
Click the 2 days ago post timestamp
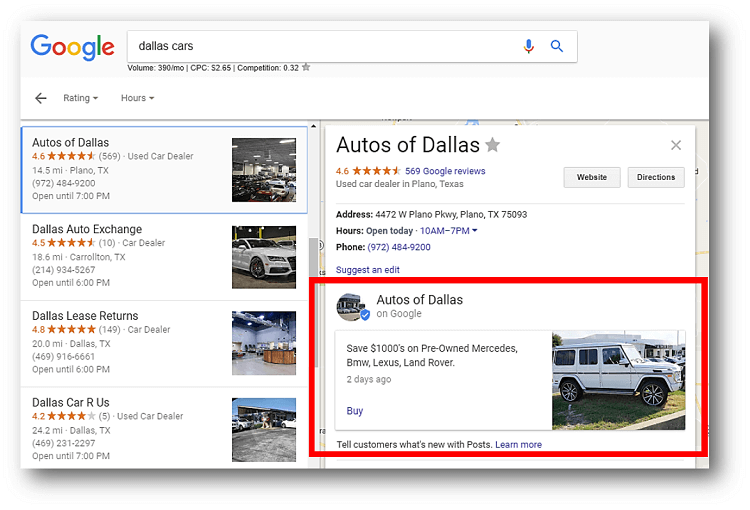coord(369,379)
